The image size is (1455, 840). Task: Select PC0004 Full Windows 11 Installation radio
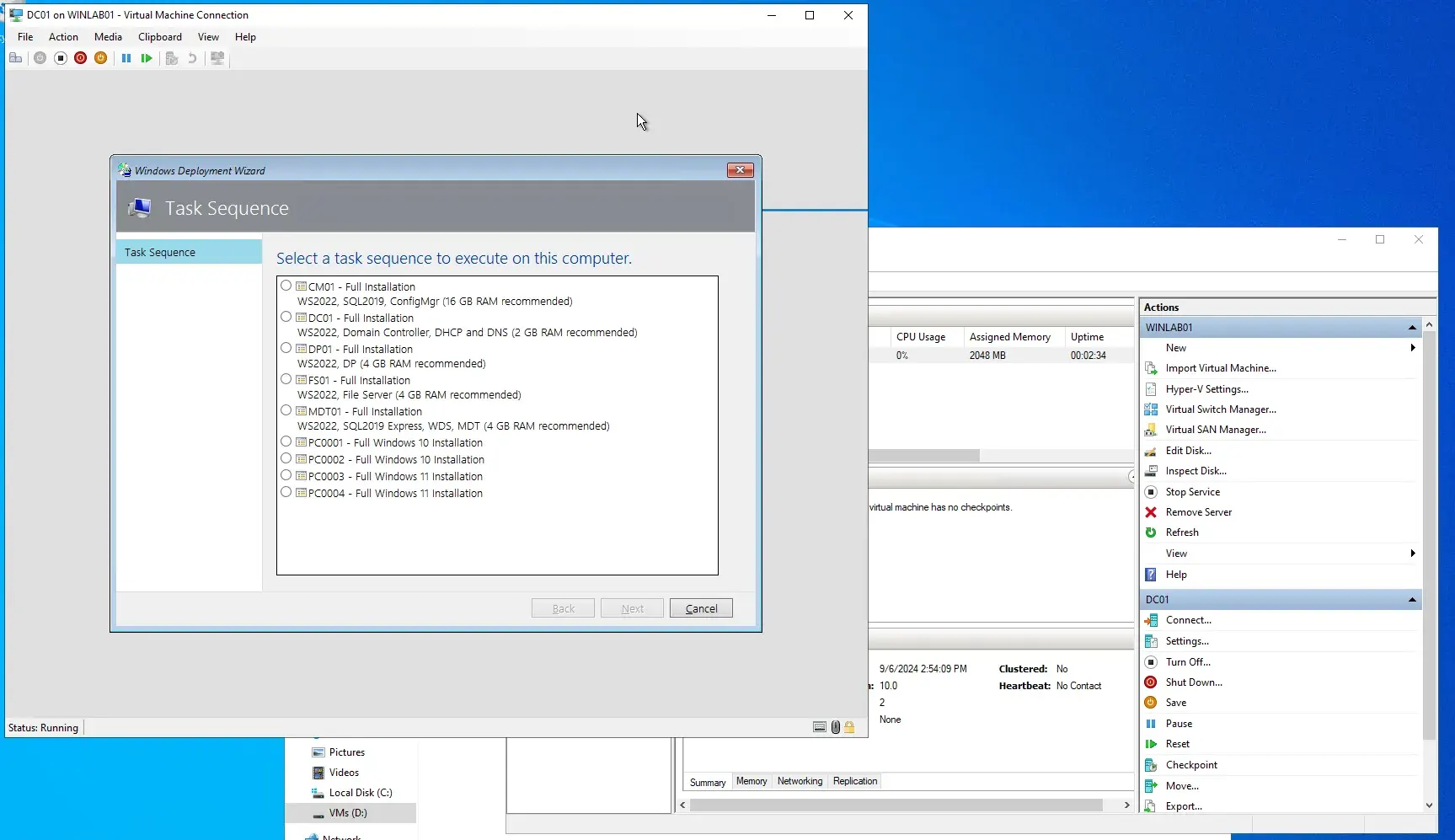[x=286, y=492]
